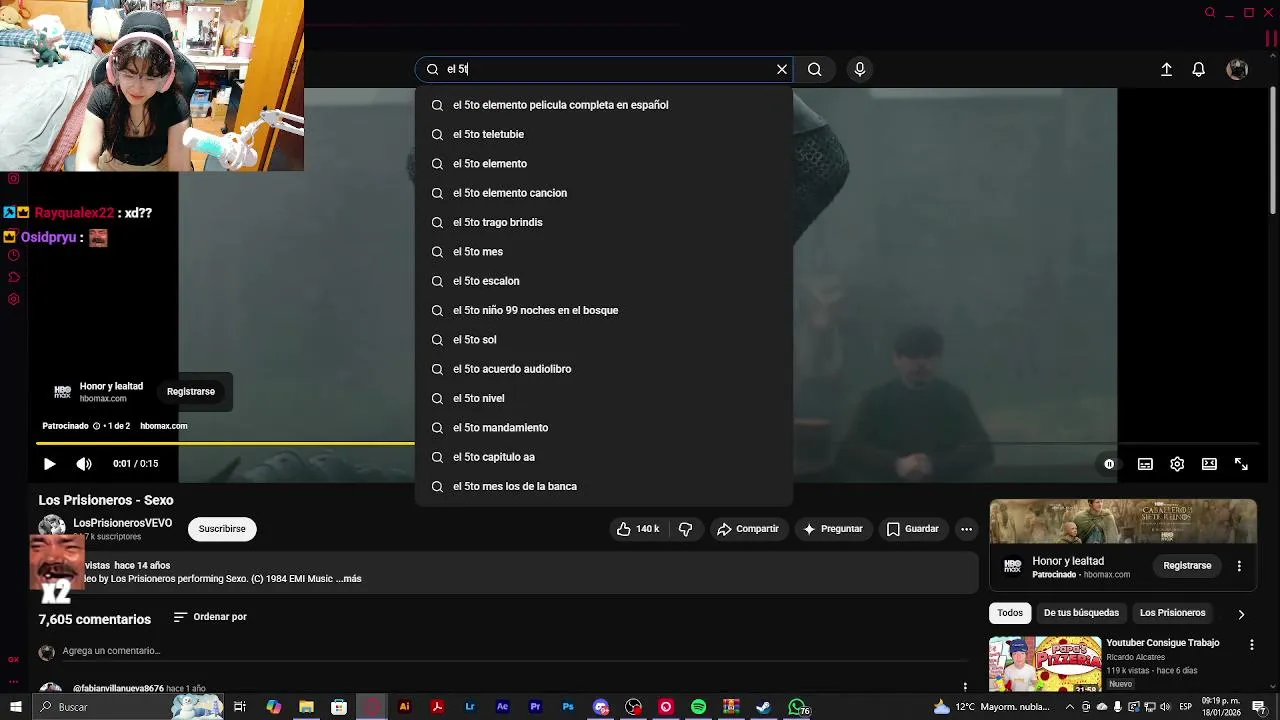Open the 'Ordenar por' comment sorting menu
The width and height of the screenshot is (1280, 720).
pos(210,617)
